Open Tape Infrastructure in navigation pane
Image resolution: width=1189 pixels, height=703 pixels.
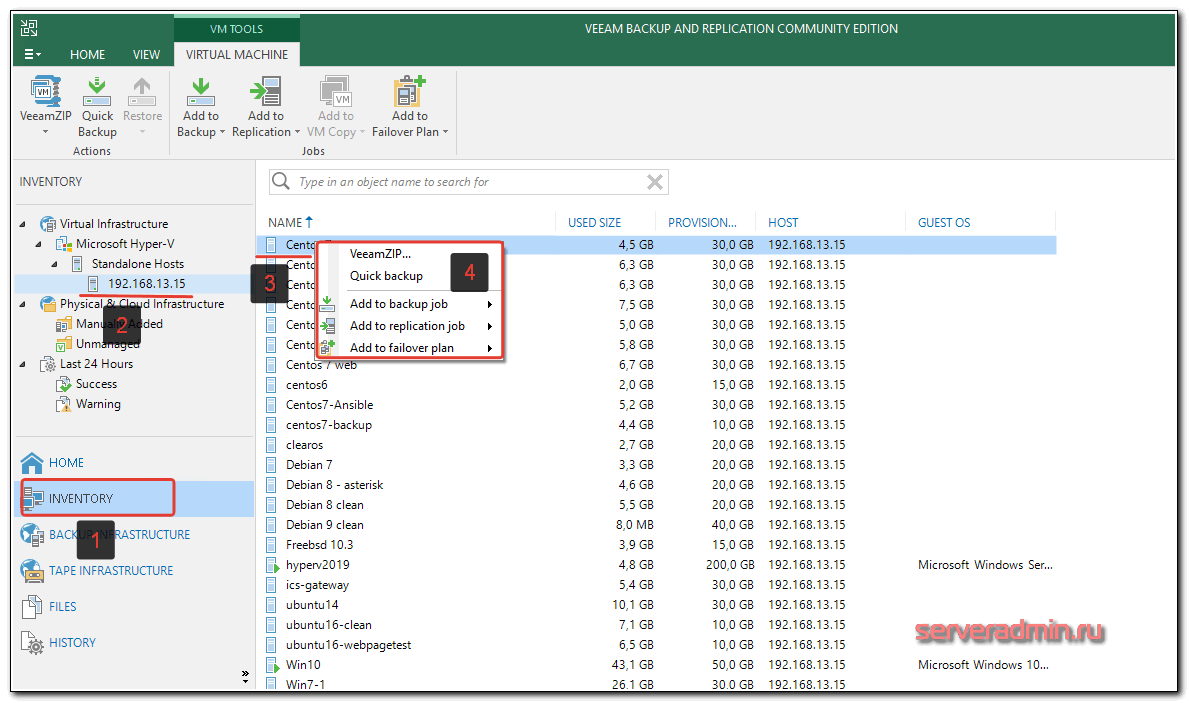110,571
